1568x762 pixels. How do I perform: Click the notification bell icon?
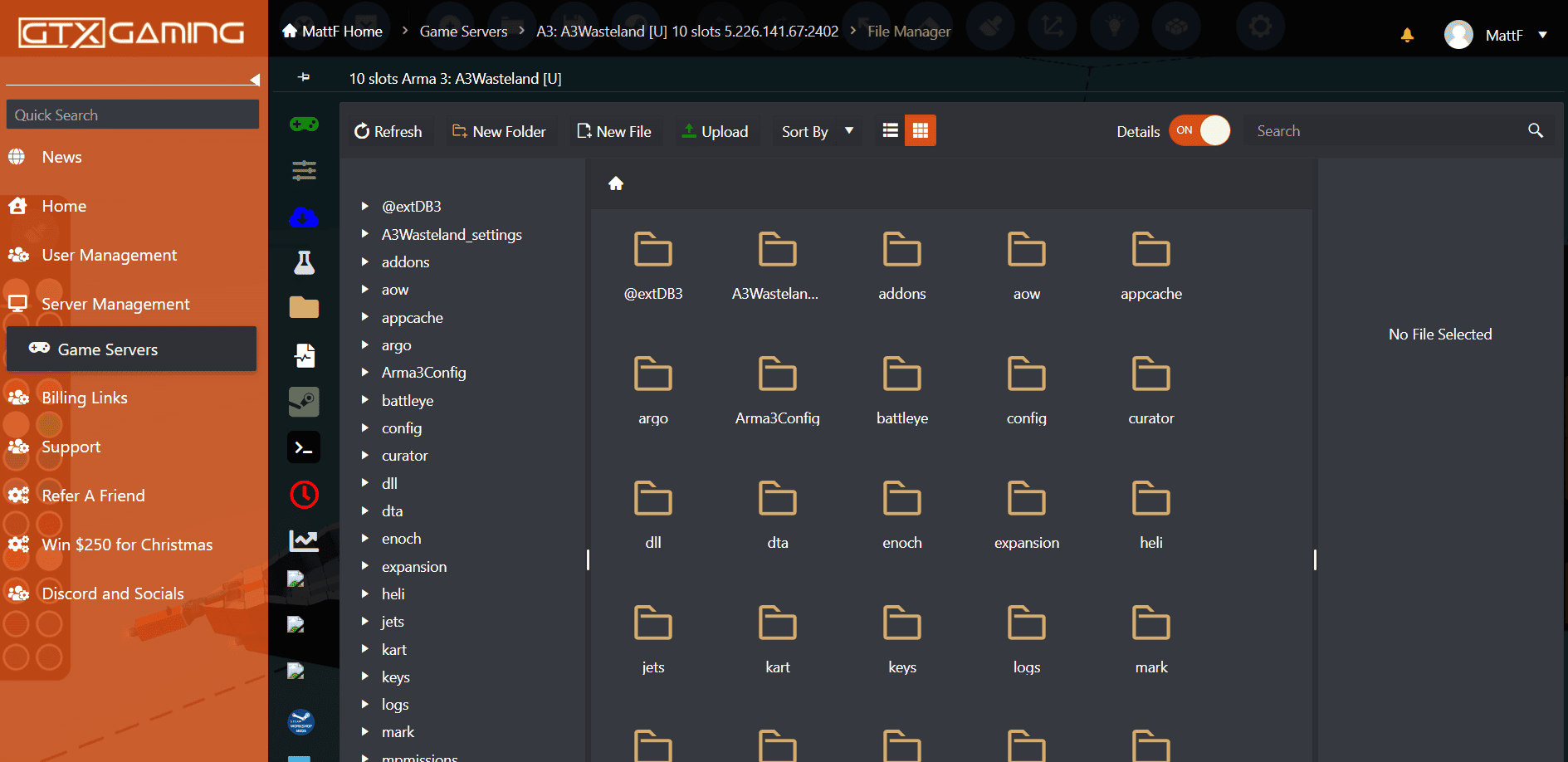tap(1407, 35)
